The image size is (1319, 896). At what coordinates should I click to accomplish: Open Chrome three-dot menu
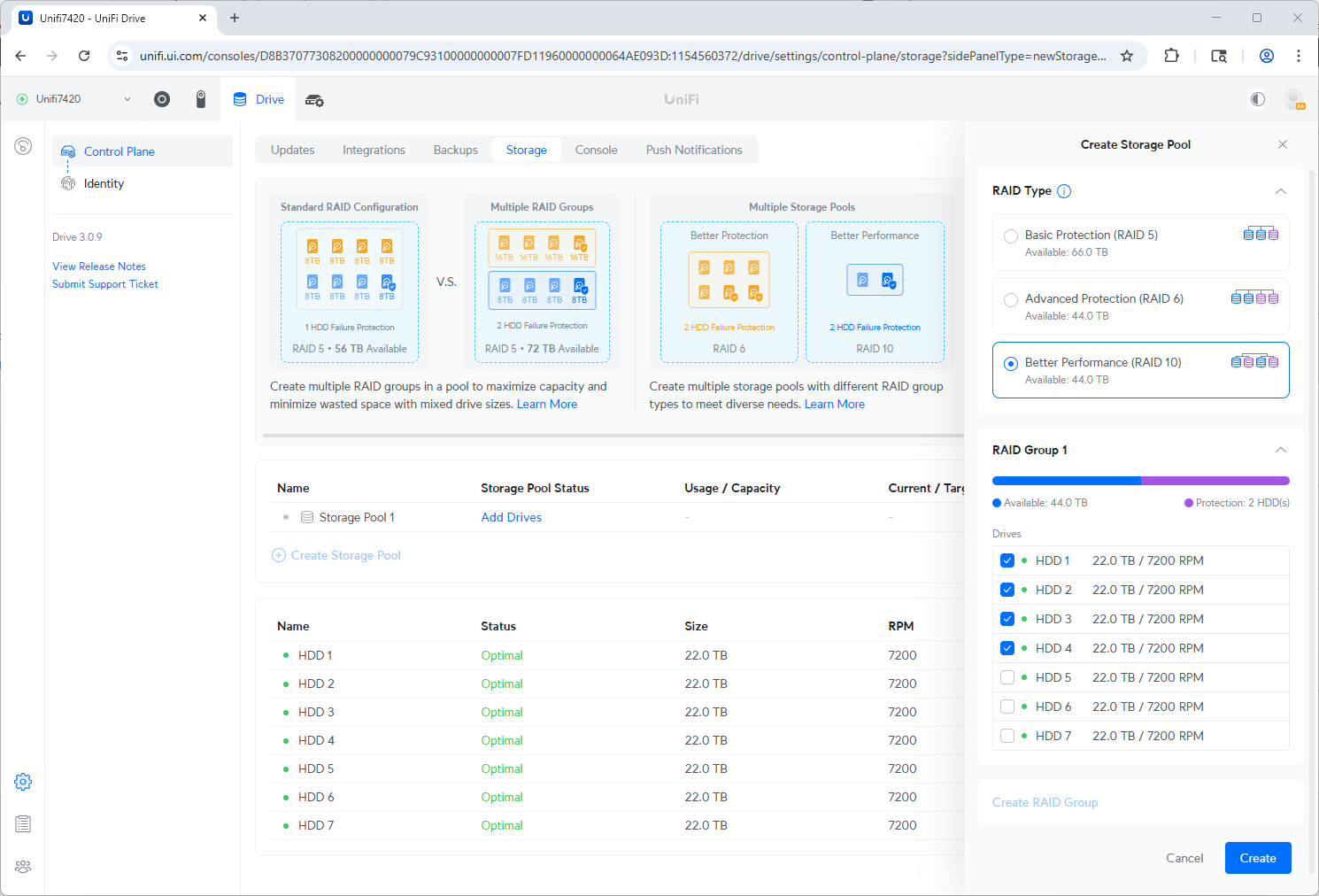pos(1299,56)
